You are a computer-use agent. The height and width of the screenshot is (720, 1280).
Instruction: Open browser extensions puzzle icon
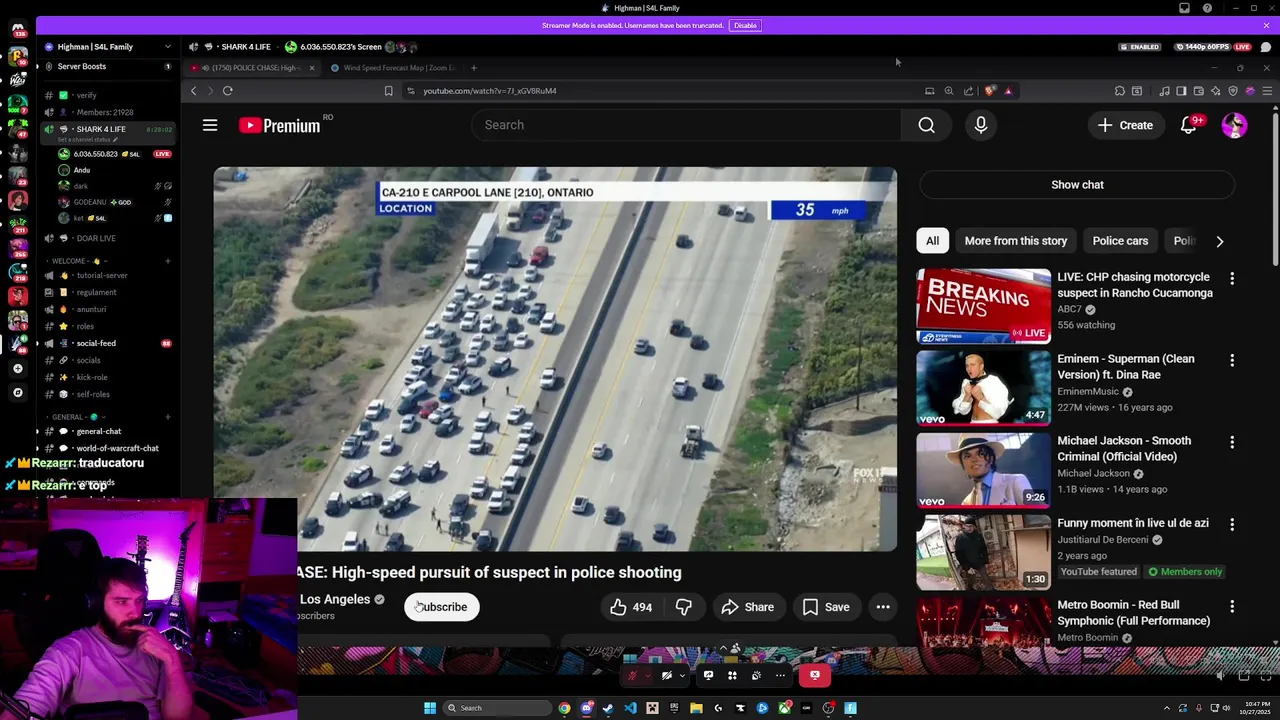point(1120,91)
